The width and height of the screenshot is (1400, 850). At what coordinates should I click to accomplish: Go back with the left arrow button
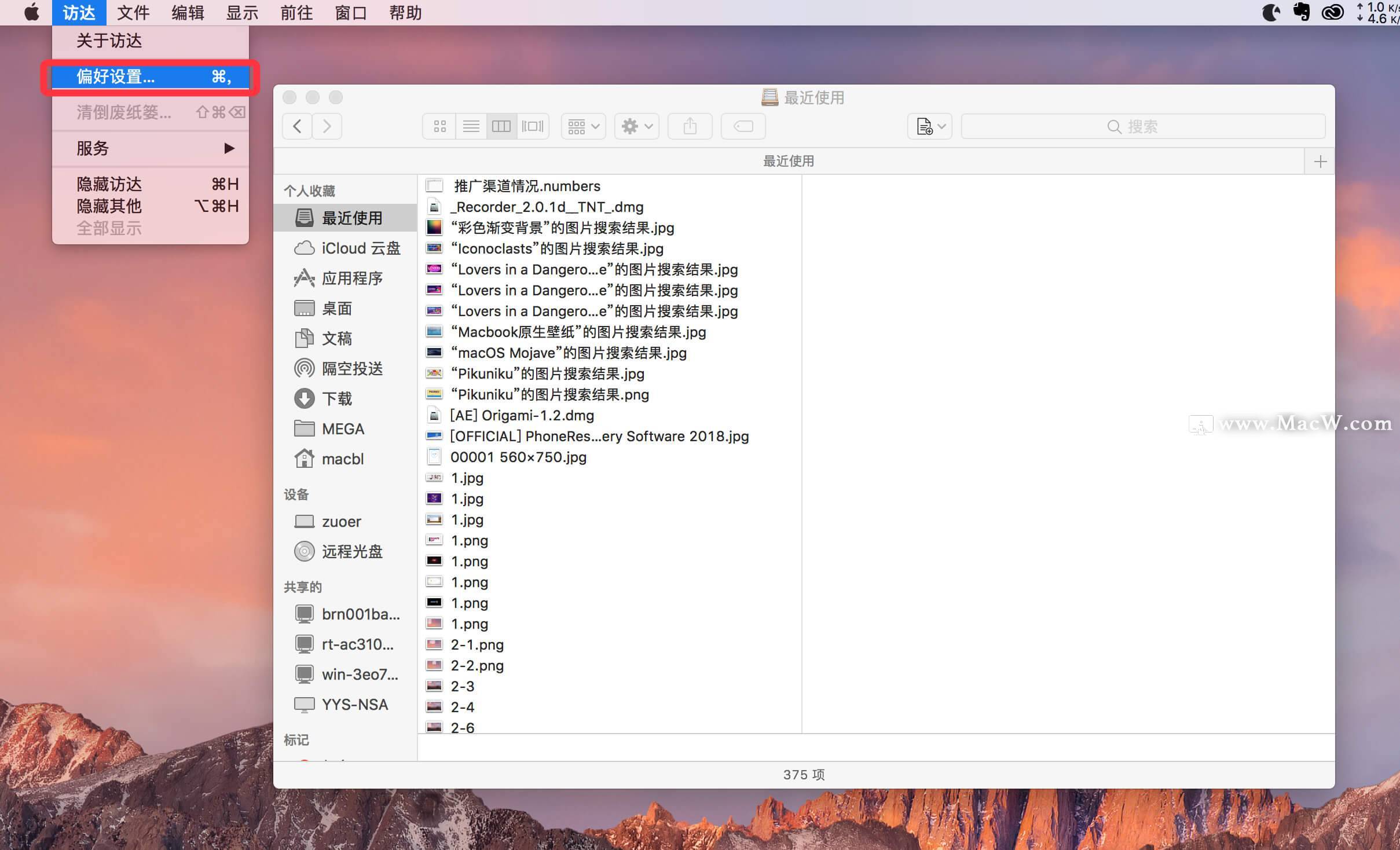pos(297,126)
